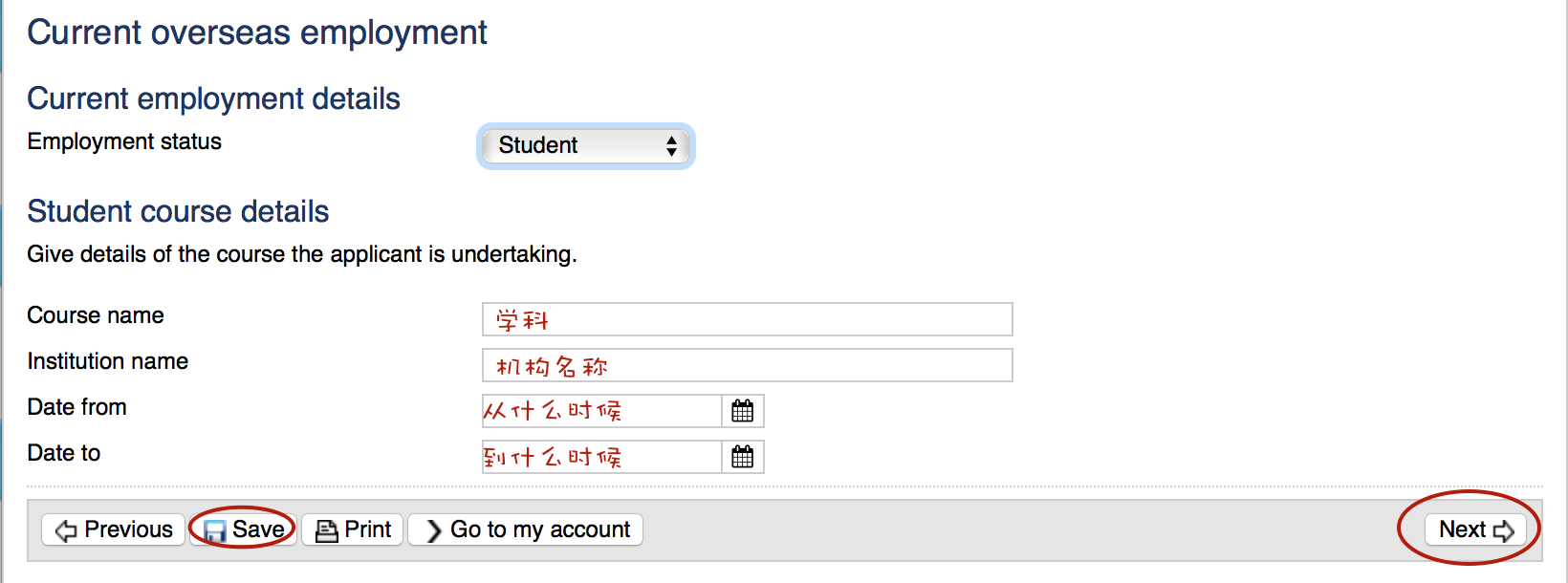This screenshot has width=1568, height=583.
Task: Open the Date from calendar picker
Action: (x=742, y=411)
